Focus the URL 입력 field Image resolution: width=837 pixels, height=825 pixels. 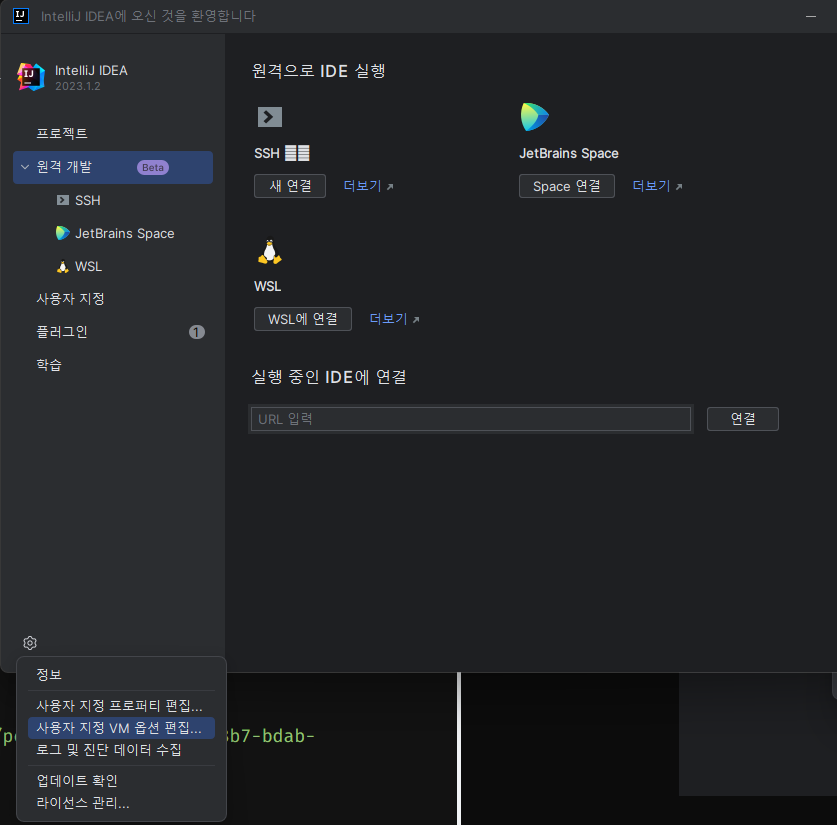(471, 419)
